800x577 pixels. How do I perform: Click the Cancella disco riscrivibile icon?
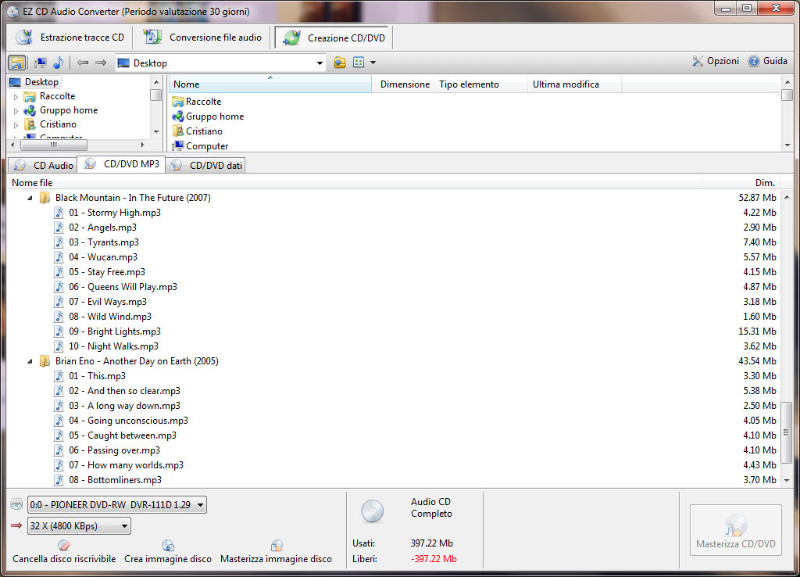click(64, 545)
